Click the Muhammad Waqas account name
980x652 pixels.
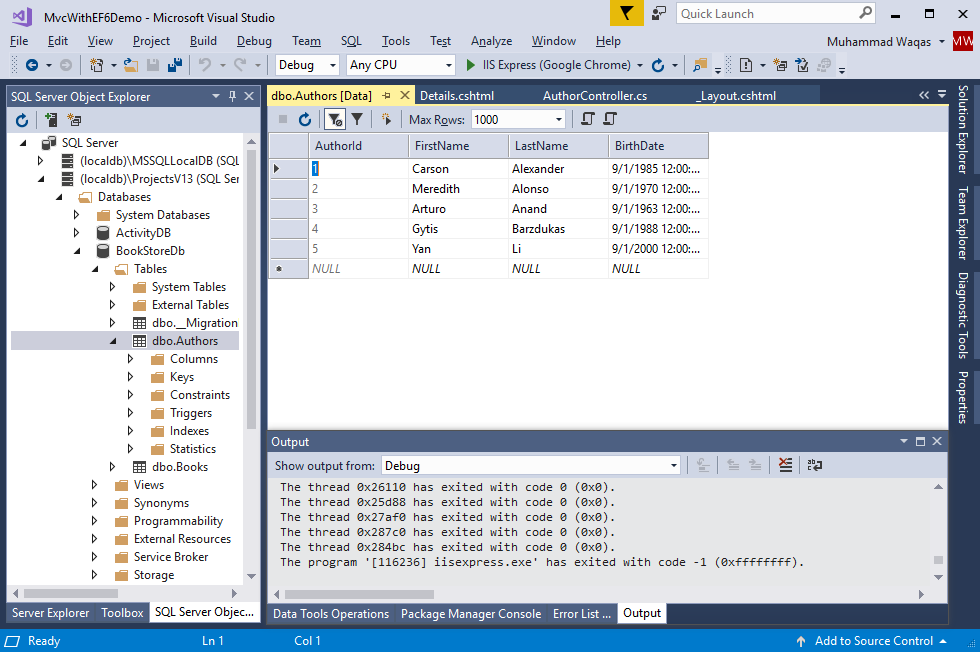click(878, 42)
